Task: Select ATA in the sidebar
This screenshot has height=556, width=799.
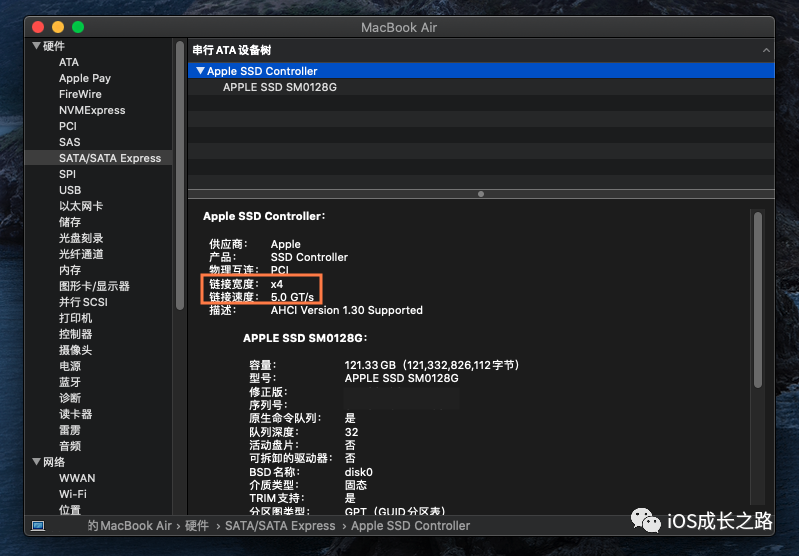Action: [x=69, y=62]
